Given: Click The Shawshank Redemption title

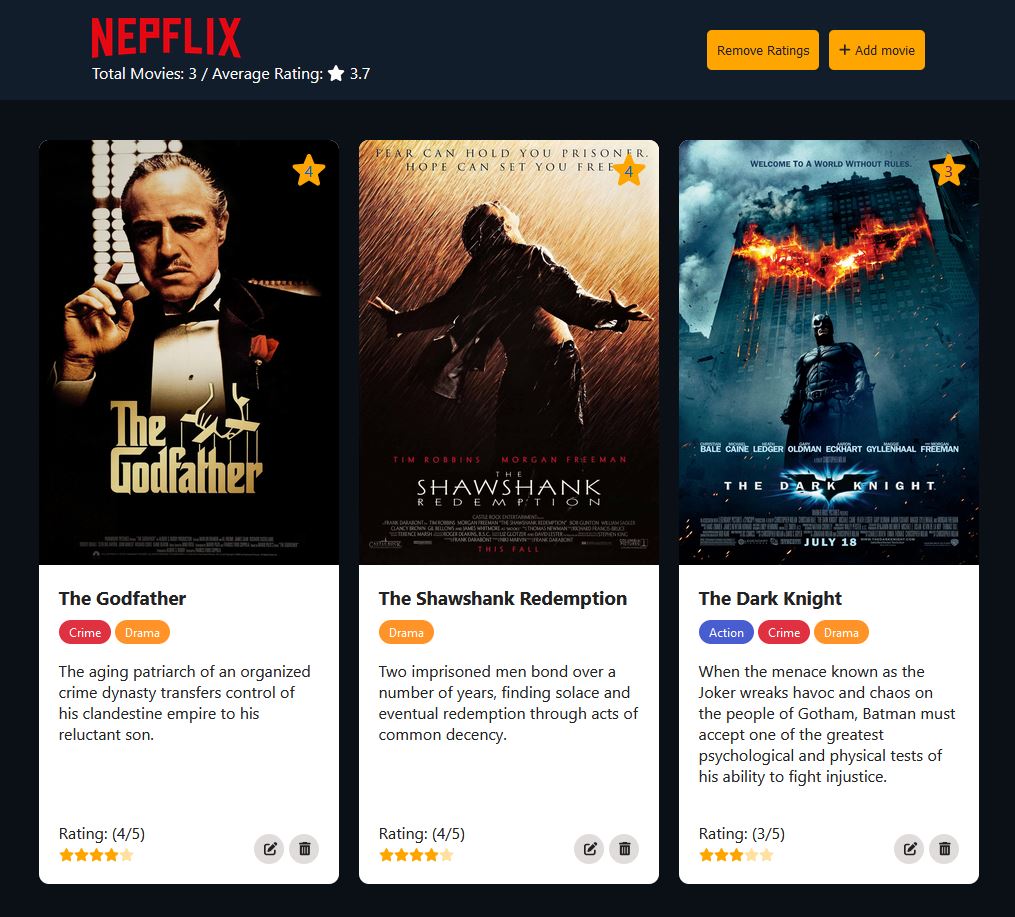Looking at the screenshot, I should point(503,598).
